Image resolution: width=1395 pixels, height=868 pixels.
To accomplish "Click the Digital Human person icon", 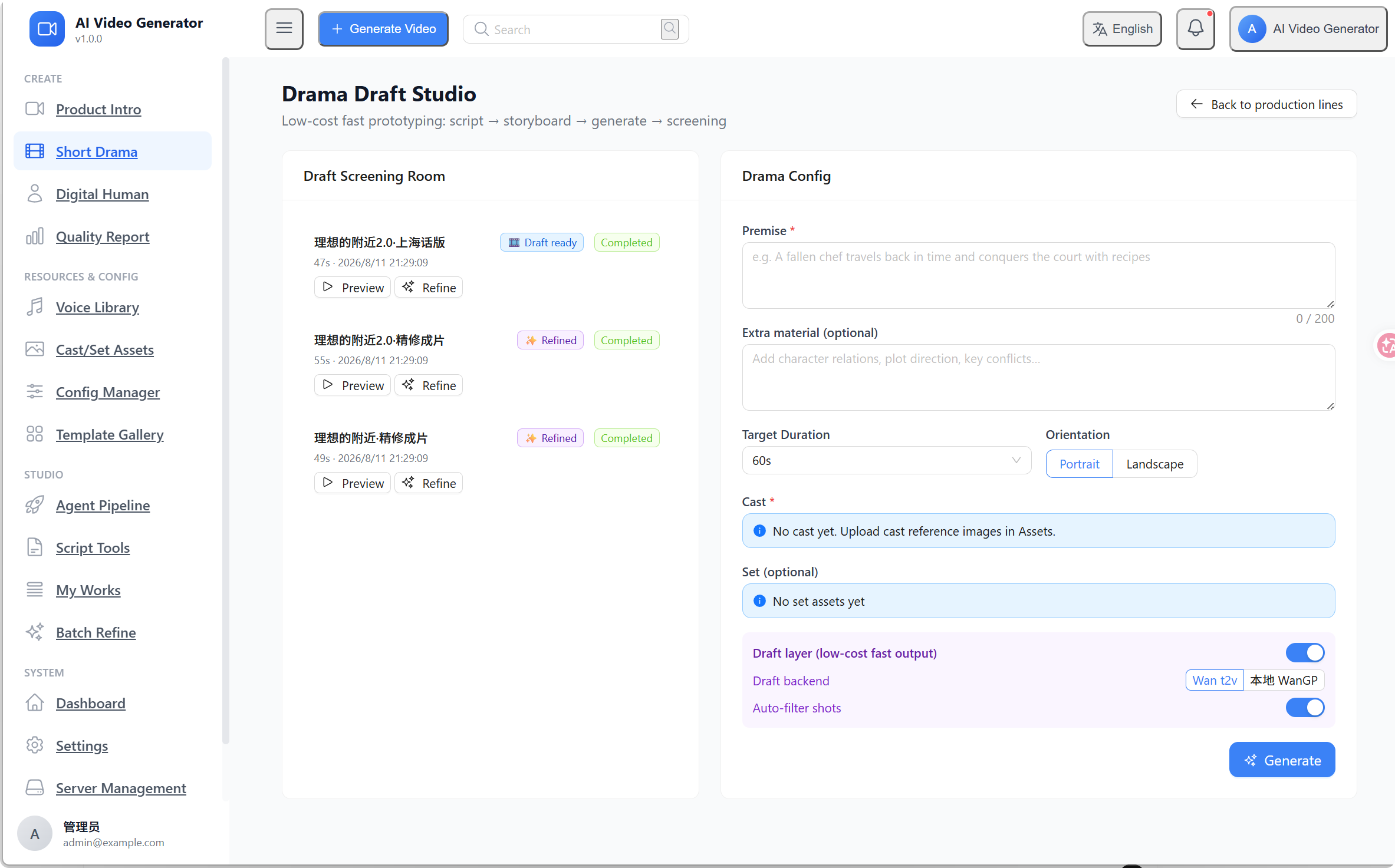I will click(x=35, y=194).
